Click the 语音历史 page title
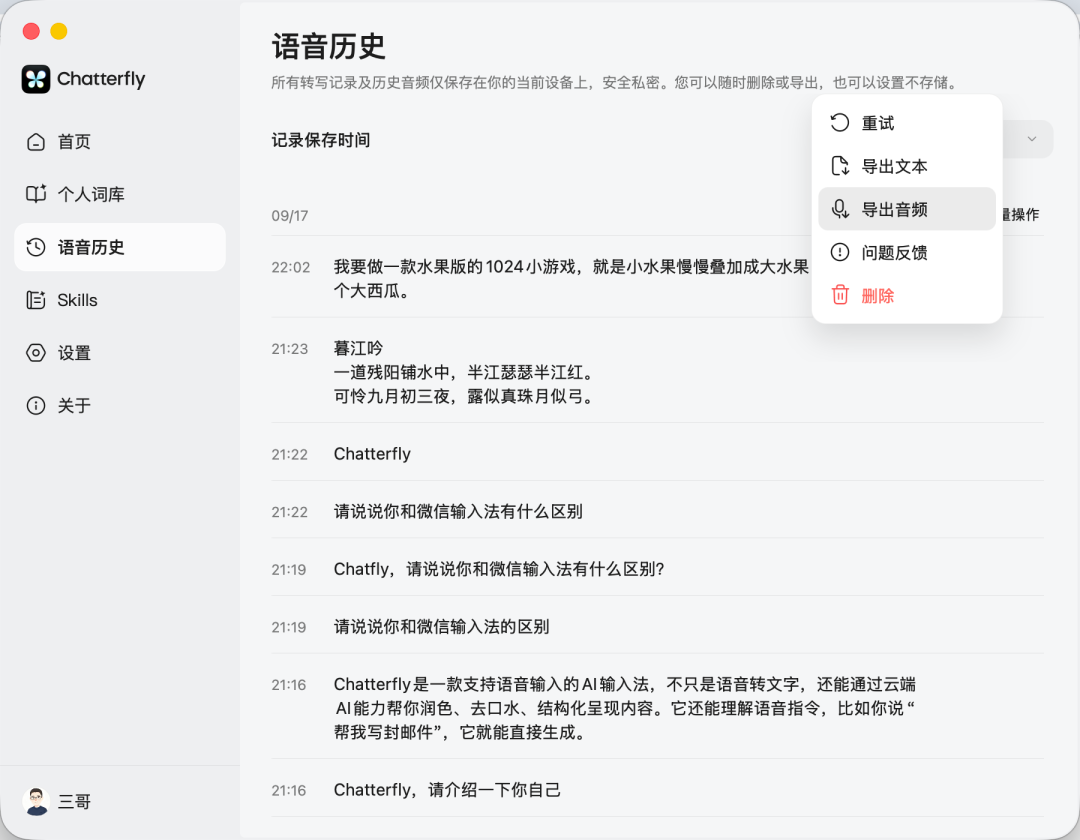 329,47
